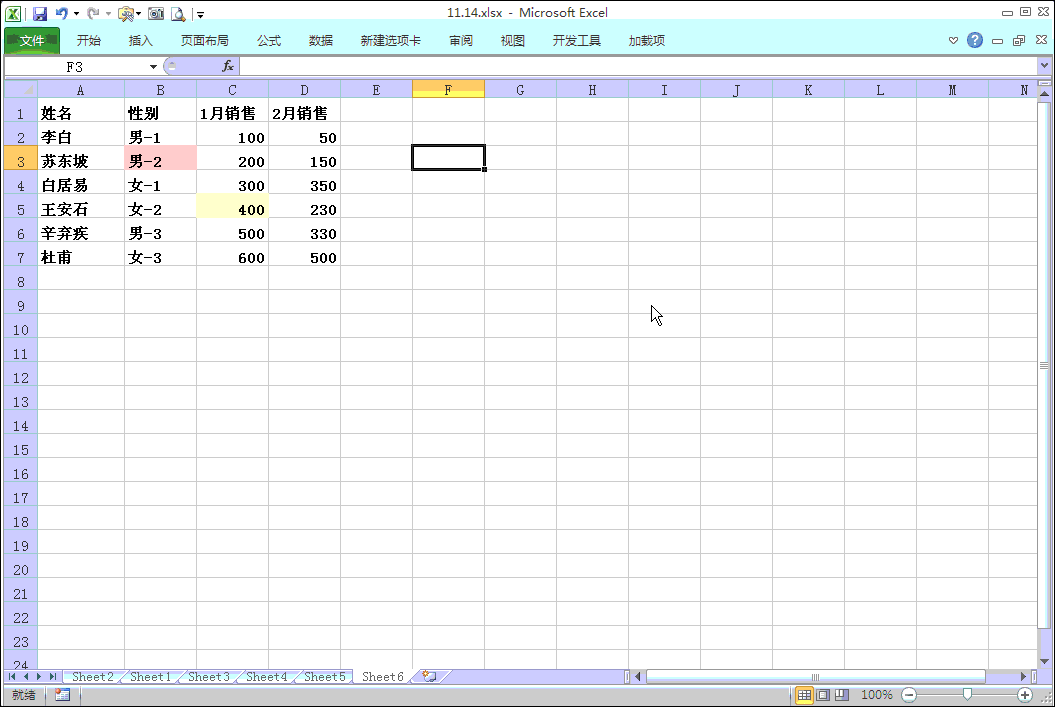
Task: Click the Redo arrow icon
Action: click(x=93, y=13)
